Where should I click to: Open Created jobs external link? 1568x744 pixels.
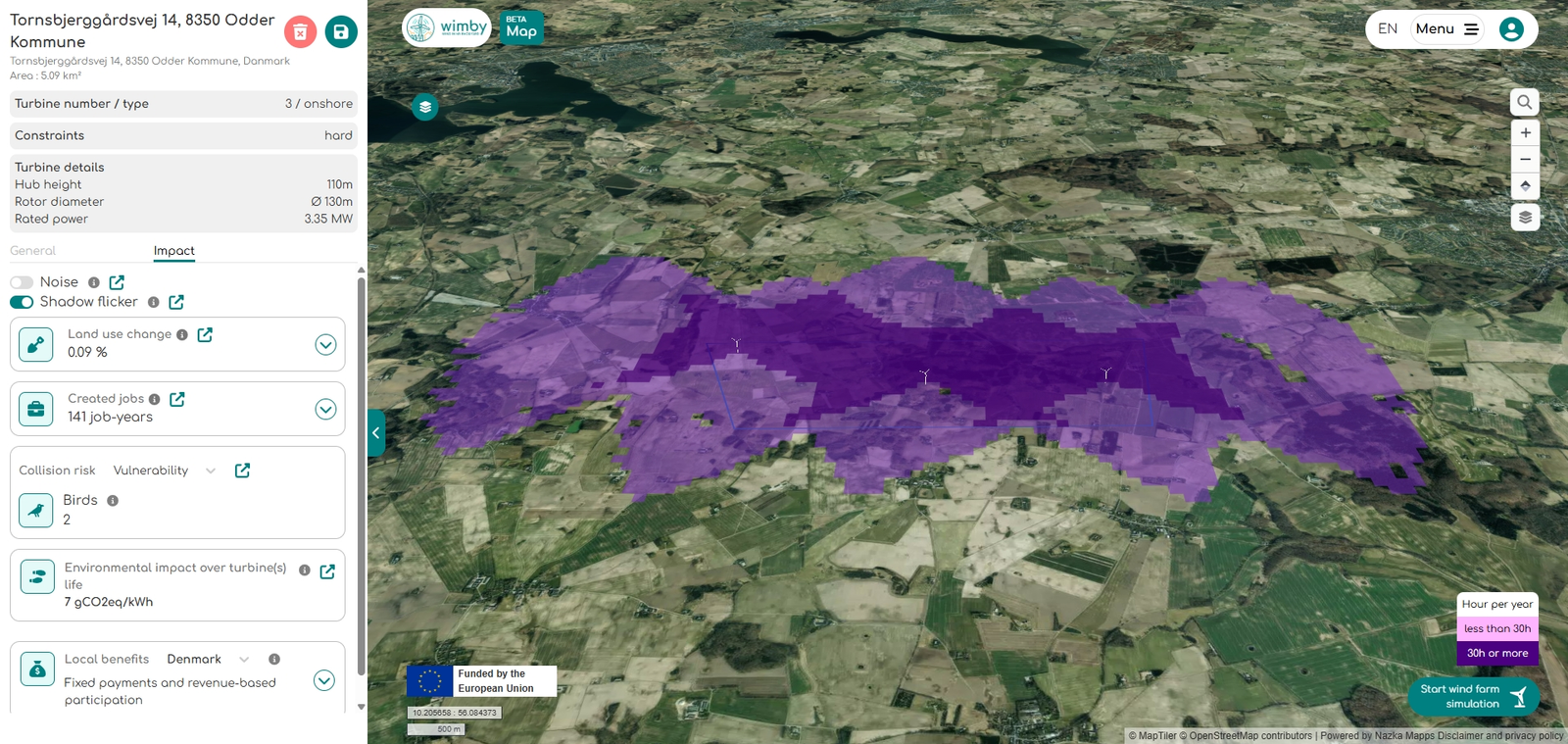pyautogui.click(x=177, y=399)
